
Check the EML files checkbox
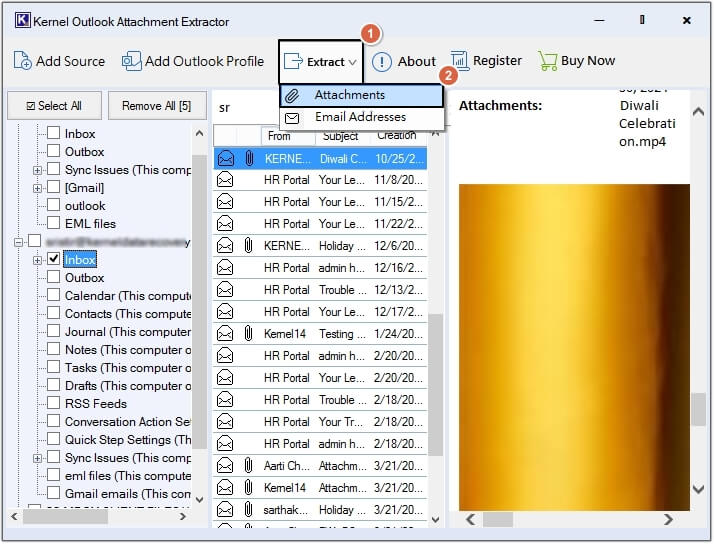pos(54,223)
